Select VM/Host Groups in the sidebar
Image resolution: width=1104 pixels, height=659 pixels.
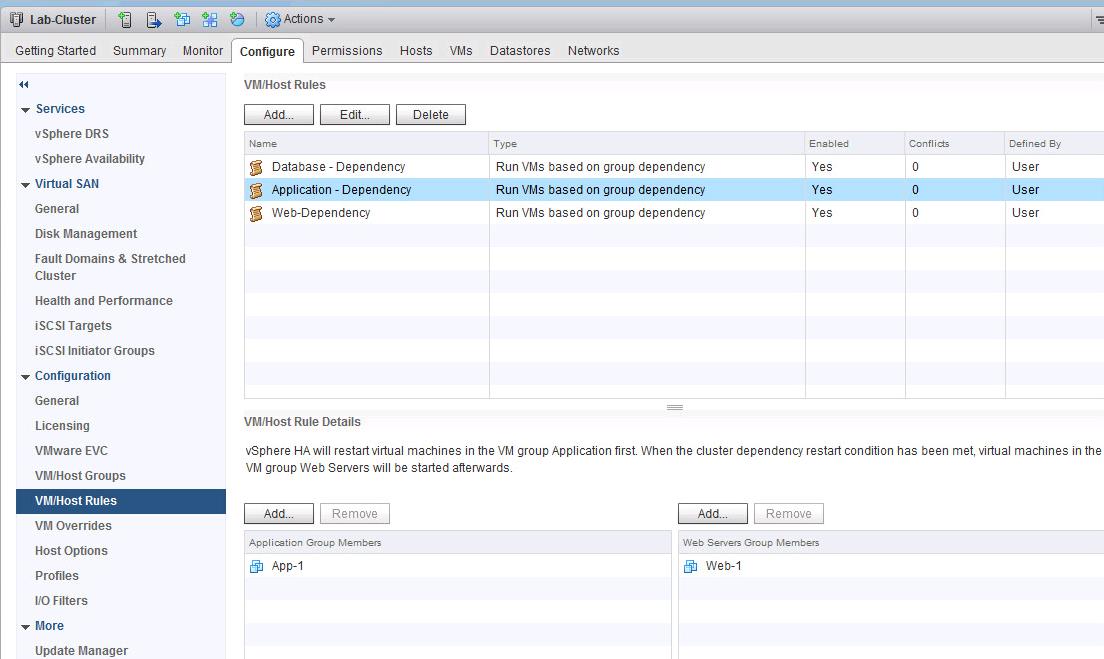[80, 476]
